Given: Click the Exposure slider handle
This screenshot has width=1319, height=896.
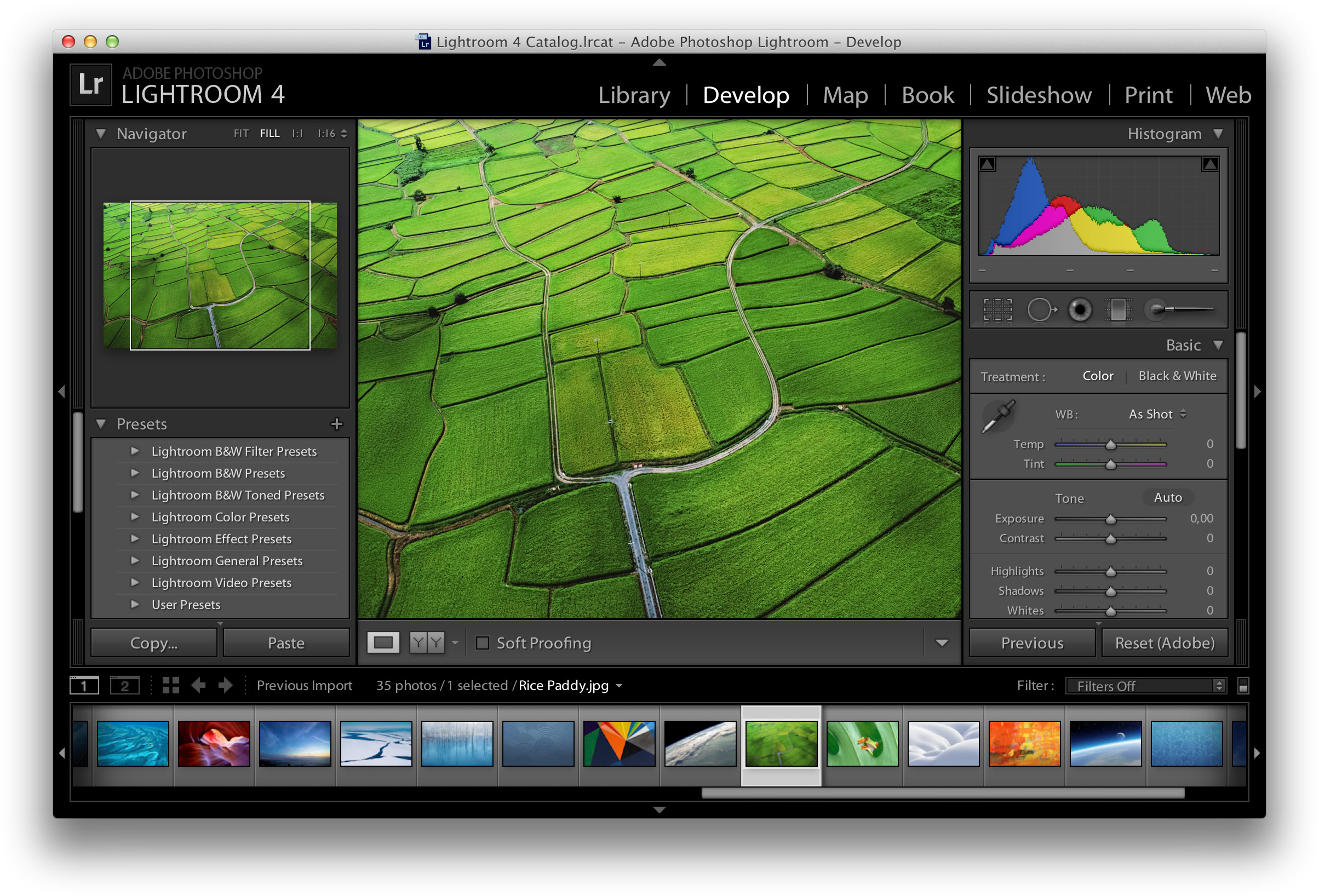Looking at the screenshot, I should coord(1111,519).
